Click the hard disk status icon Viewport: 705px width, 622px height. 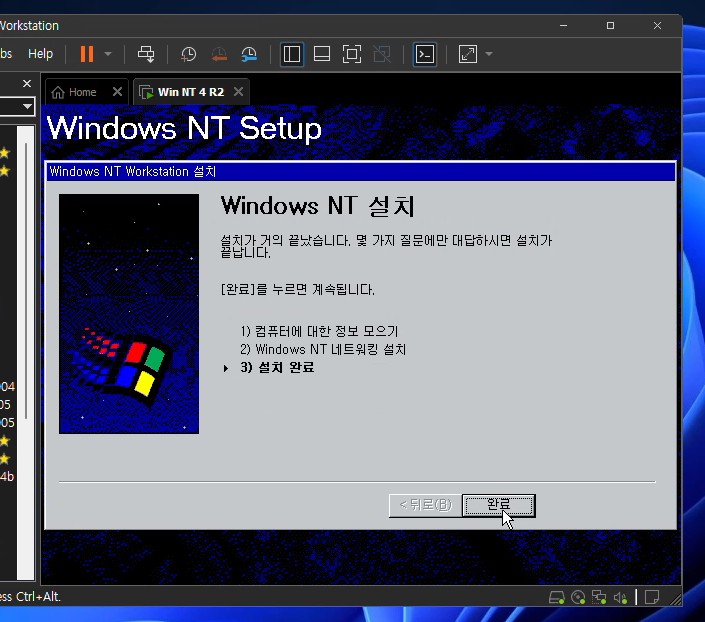[x=557, y=597]
